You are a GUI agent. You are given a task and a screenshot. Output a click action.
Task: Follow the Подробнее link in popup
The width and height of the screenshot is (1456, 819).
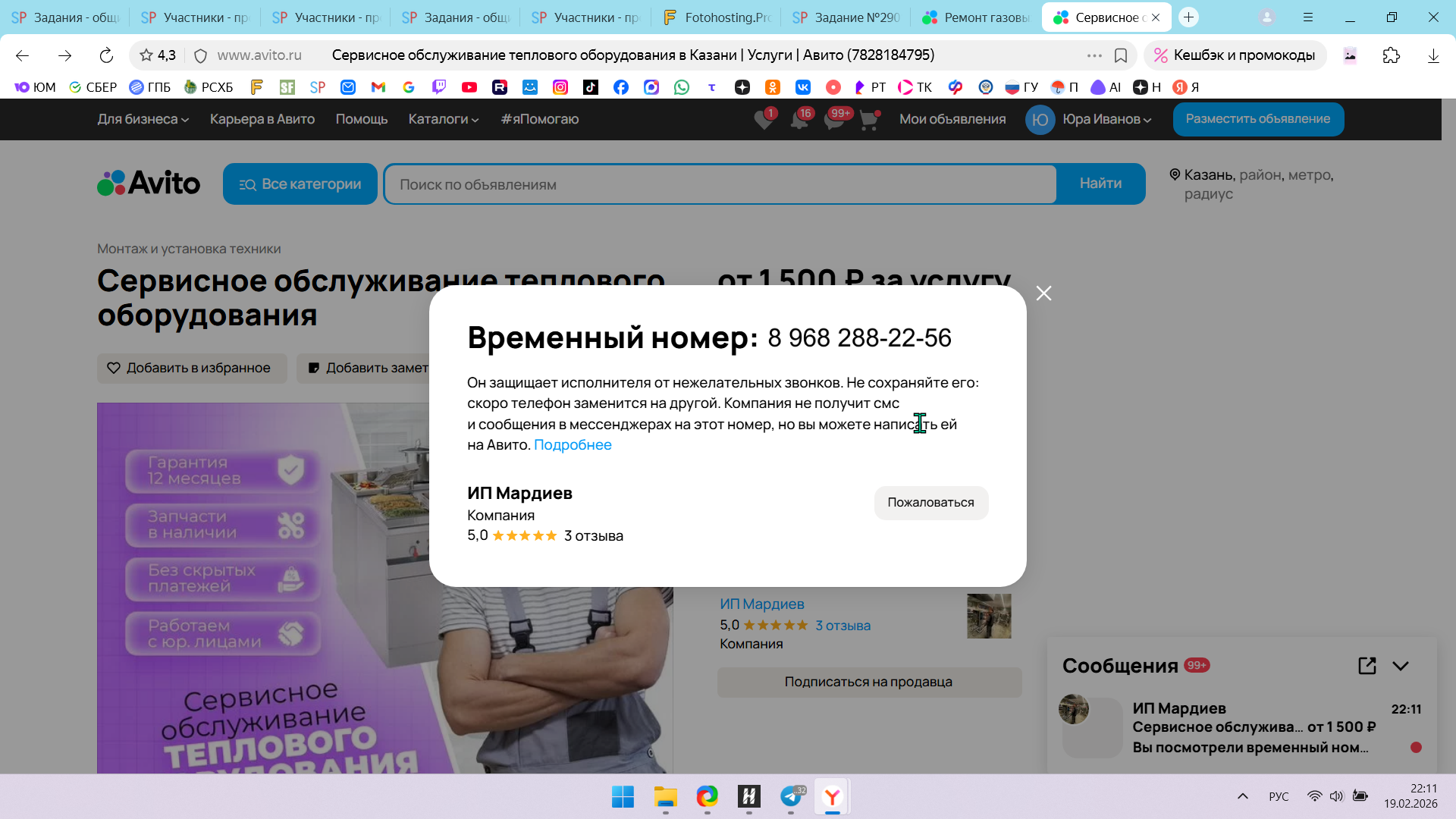[x=573, y=445]
